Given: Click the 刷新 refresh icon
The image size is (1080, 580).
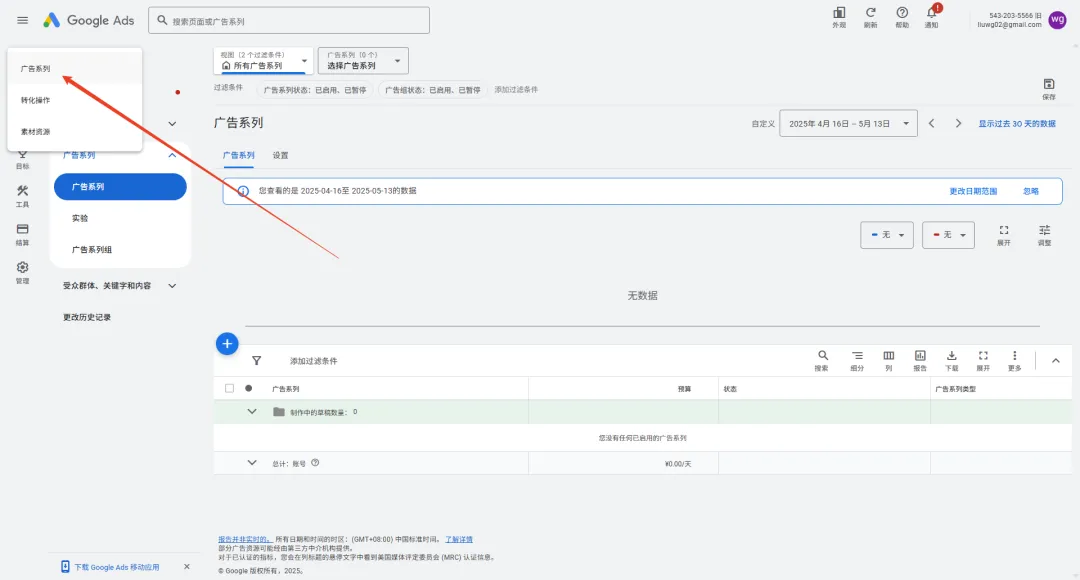Looking at the screenshot, I should click(x=870, y=16).
